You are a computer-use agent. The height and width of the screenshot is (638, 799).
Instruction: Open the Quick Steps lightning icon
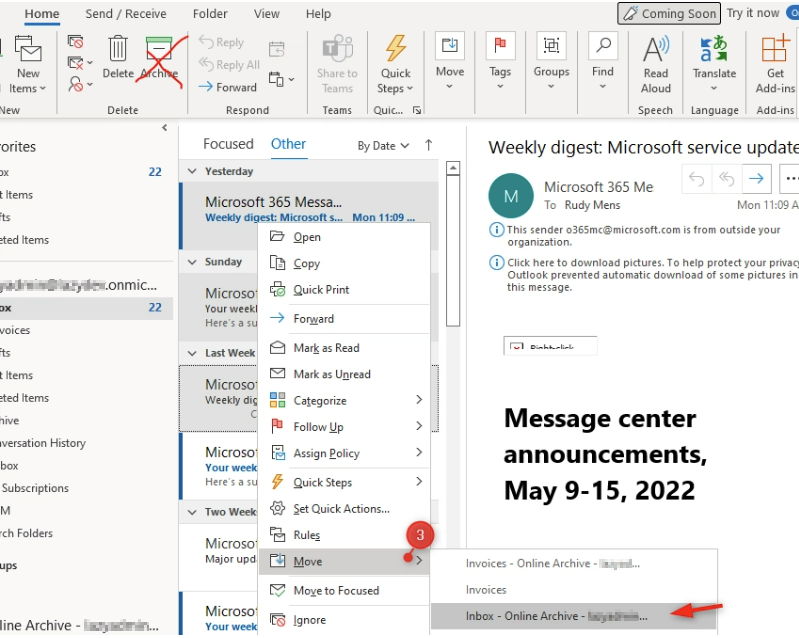(395, 48)
